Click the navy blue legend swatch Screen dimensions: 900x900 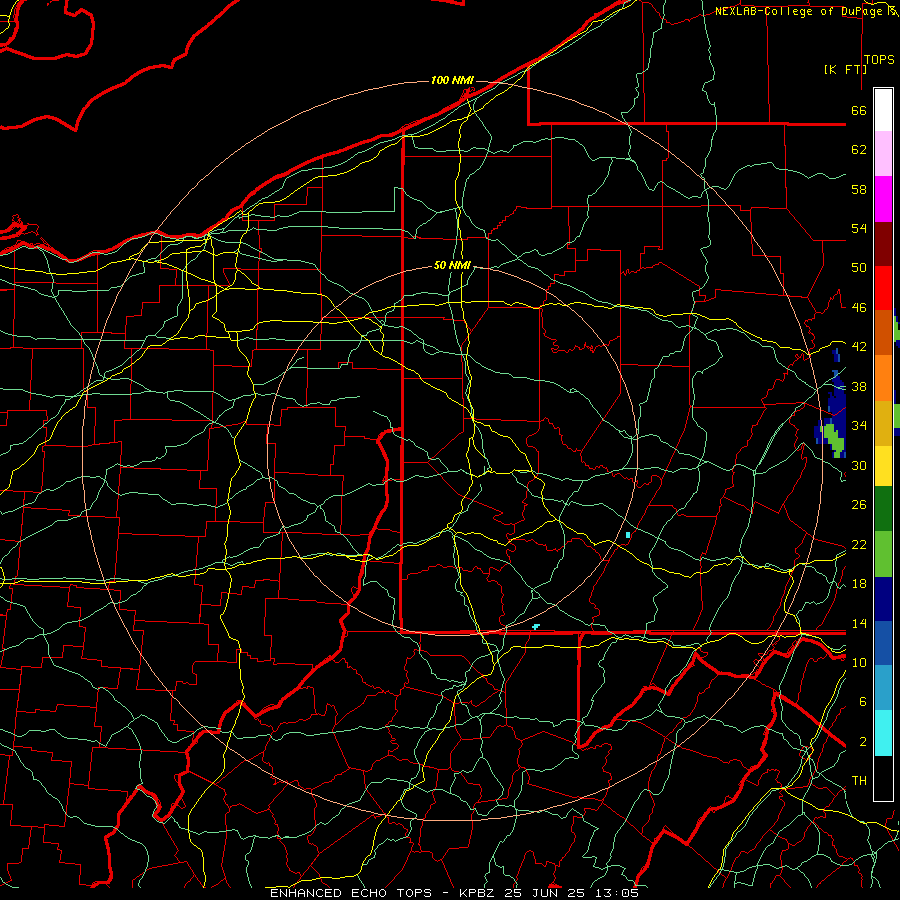coord(883,599)
